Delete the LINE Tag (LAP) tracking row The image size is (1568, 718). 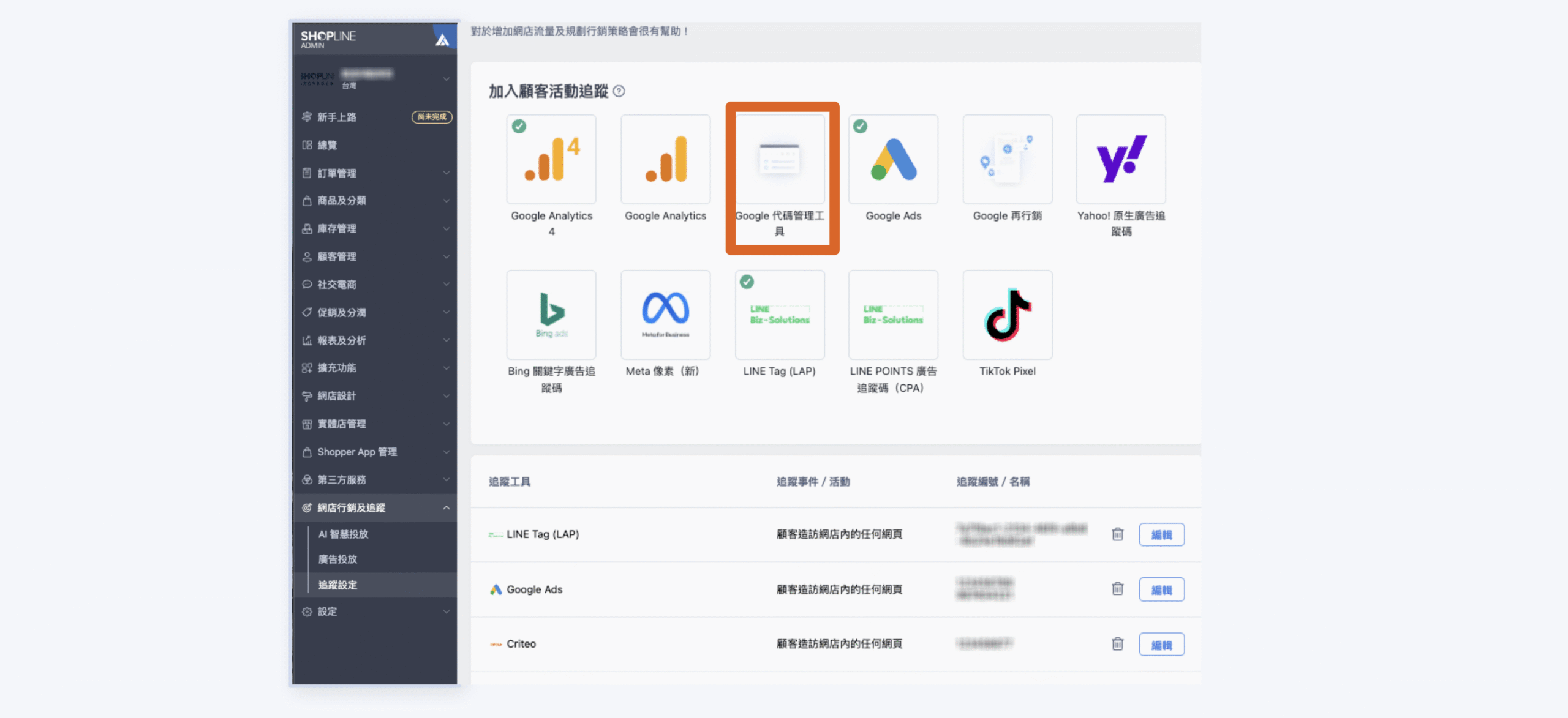coord(1118,534)
